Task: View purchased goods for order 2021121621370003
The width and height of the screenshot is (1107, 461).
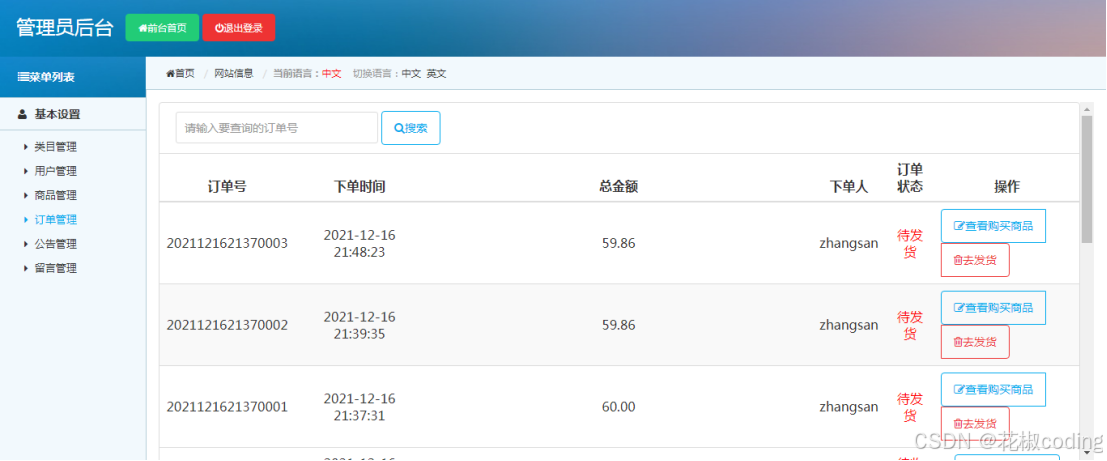Action: point(993,226)
